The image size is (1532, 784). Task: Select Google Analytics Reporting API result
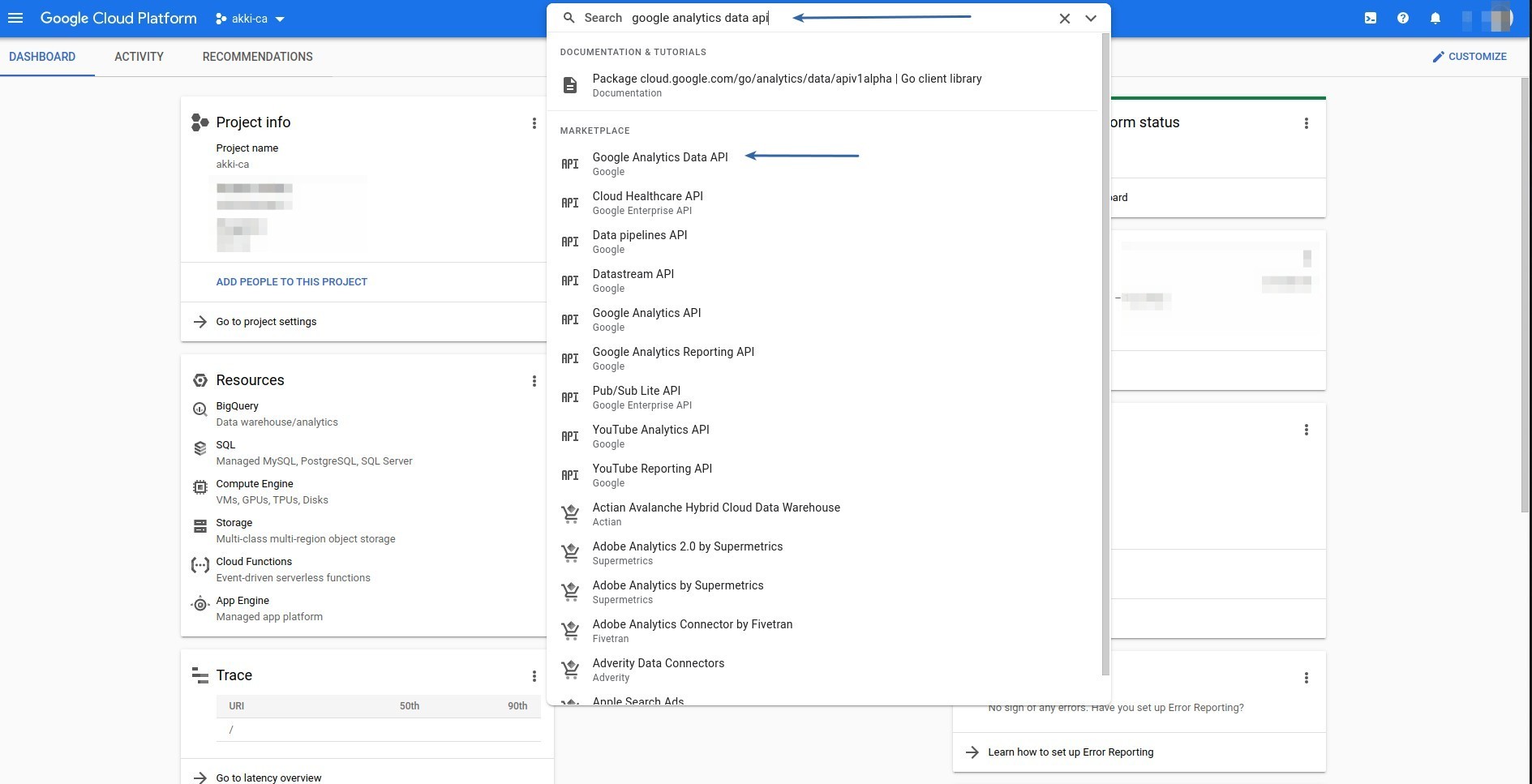pos(672,352)
